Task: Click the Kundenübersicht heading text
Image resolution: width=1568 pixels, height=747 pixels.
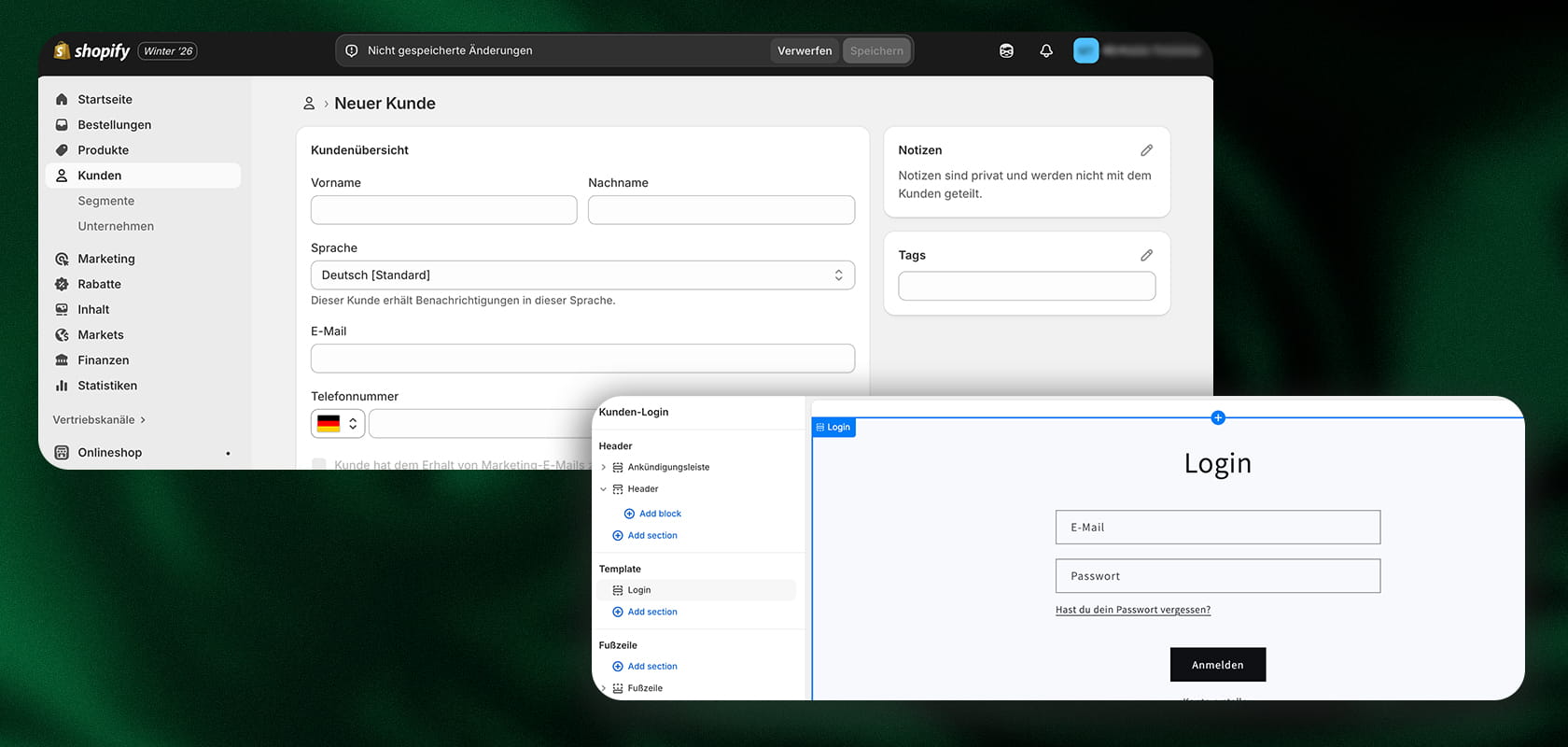Action: pyautogui.click(x=359, y=150)
